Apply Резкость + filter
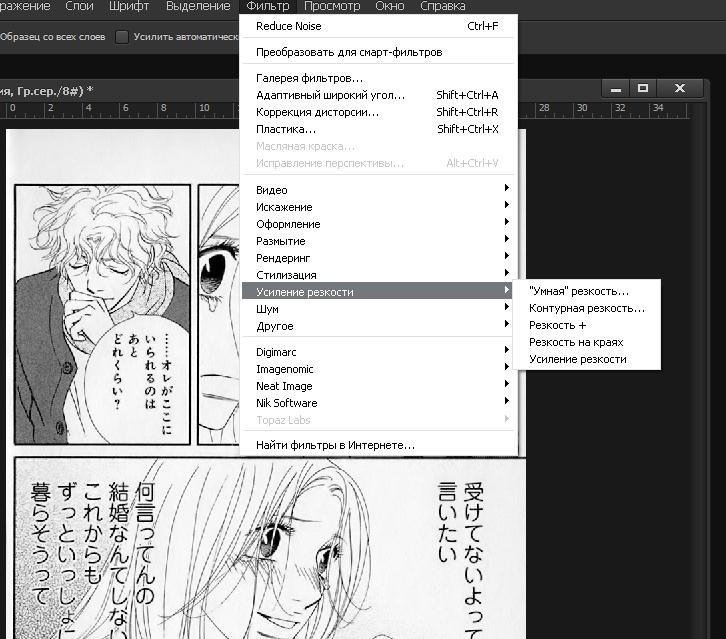This screenshot has width=726, height=639. pyautogui.click(x=587, y=326)
